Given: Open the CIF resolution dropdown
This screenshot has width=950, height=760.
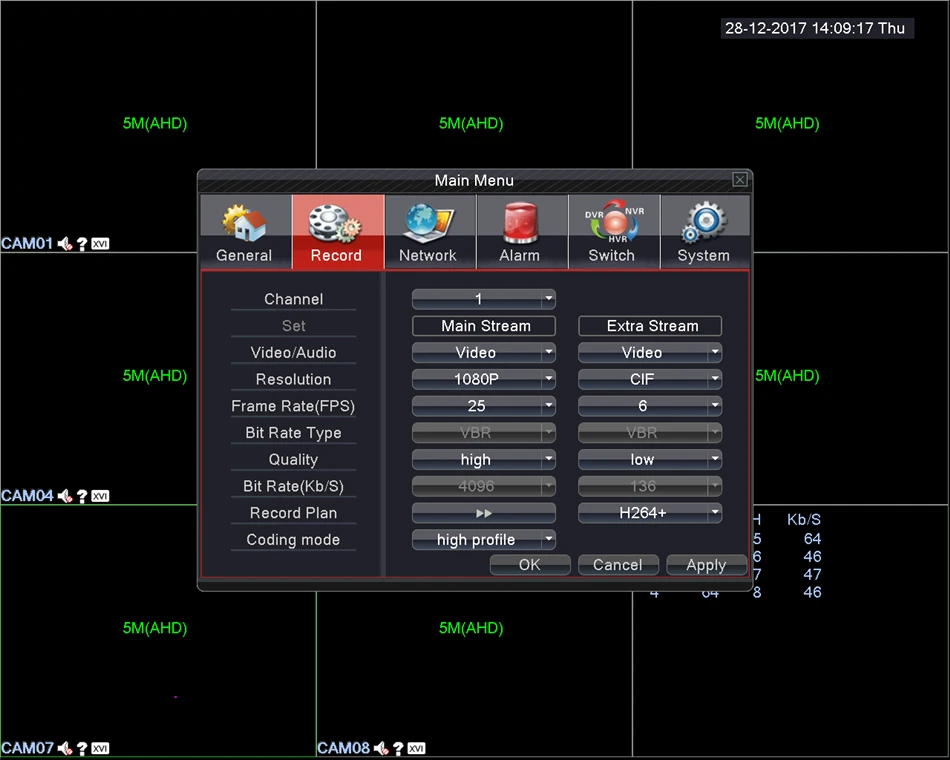Looking at the screenshot, I should tap(650, 379).
